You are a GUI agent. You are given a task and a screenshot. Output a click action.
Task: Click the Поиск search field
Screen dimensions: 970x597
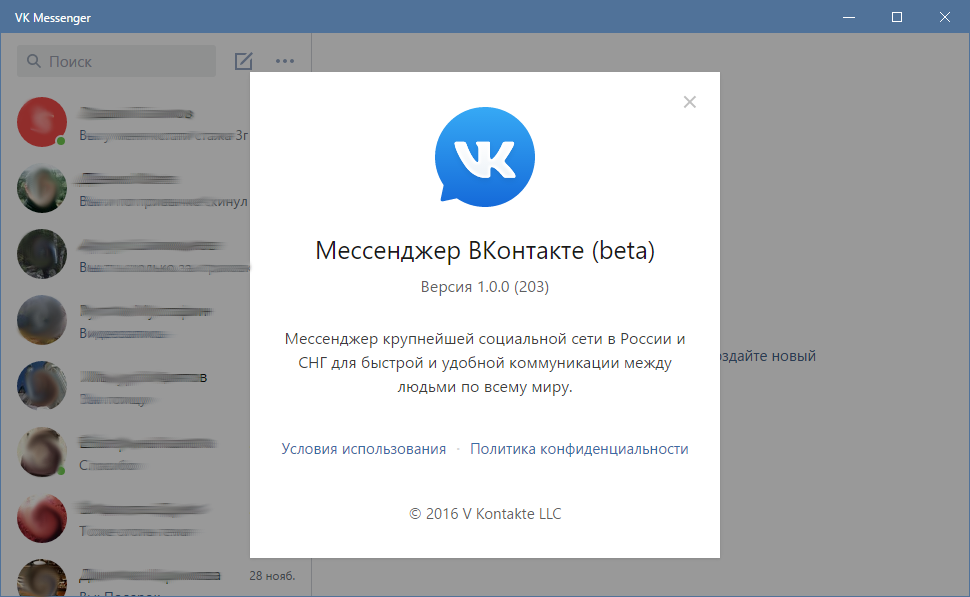tap(116, 61)
